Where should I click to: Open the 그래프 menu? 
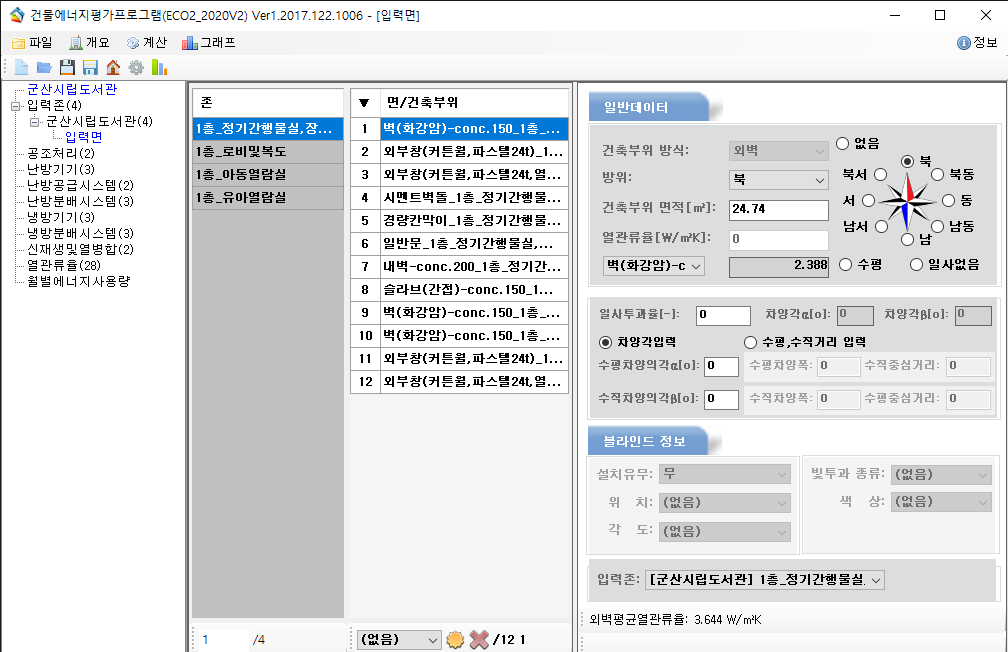209,43
